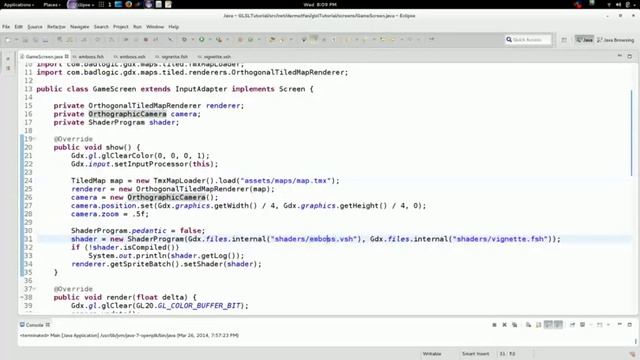This screenshot has width=640, height=360.
Task: Open the Run dropdown arrow
Action: (209, 40)
